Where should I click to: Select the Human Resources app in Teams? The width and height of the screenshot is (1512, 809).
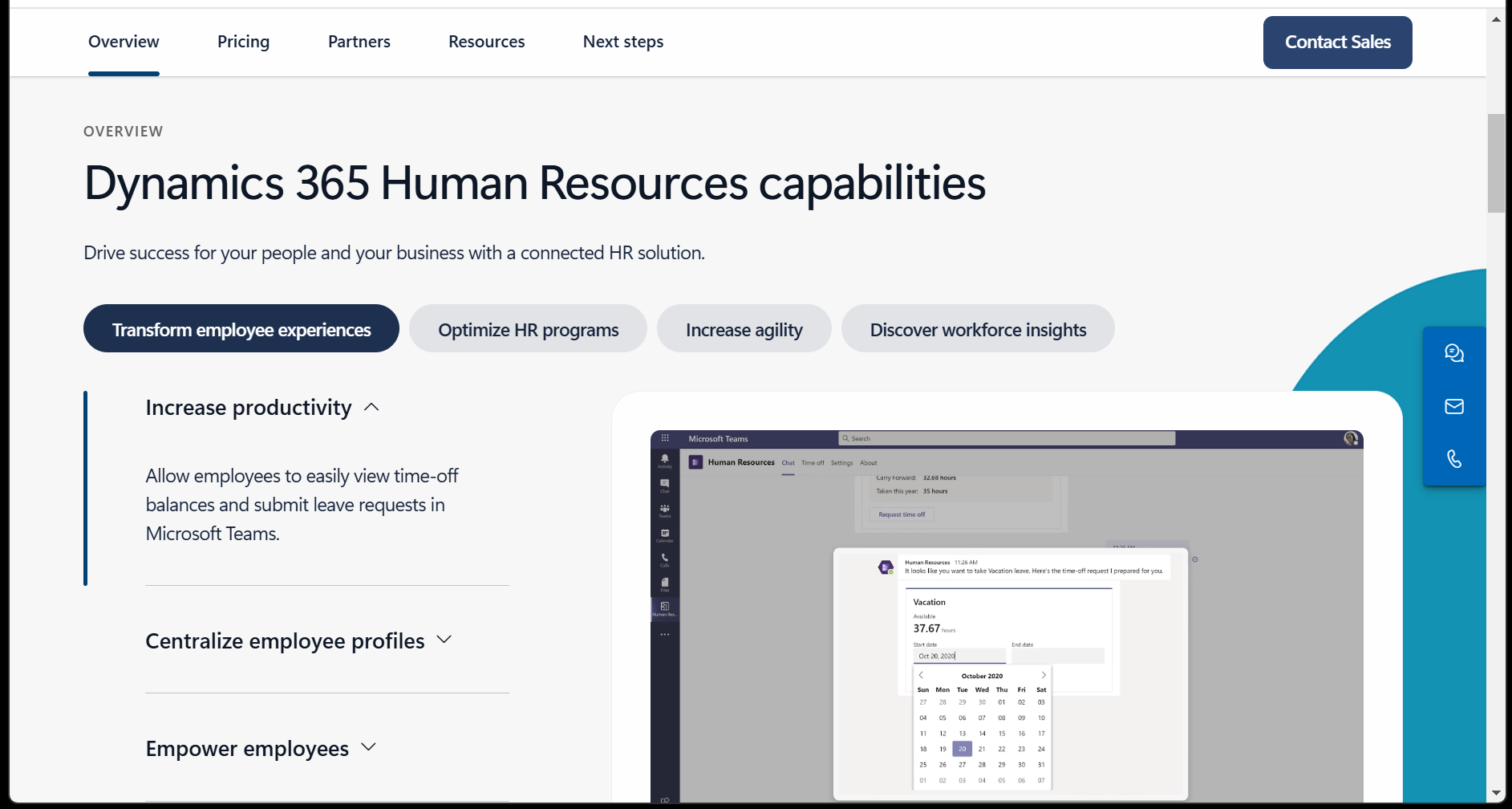click(x=664, y=606)
